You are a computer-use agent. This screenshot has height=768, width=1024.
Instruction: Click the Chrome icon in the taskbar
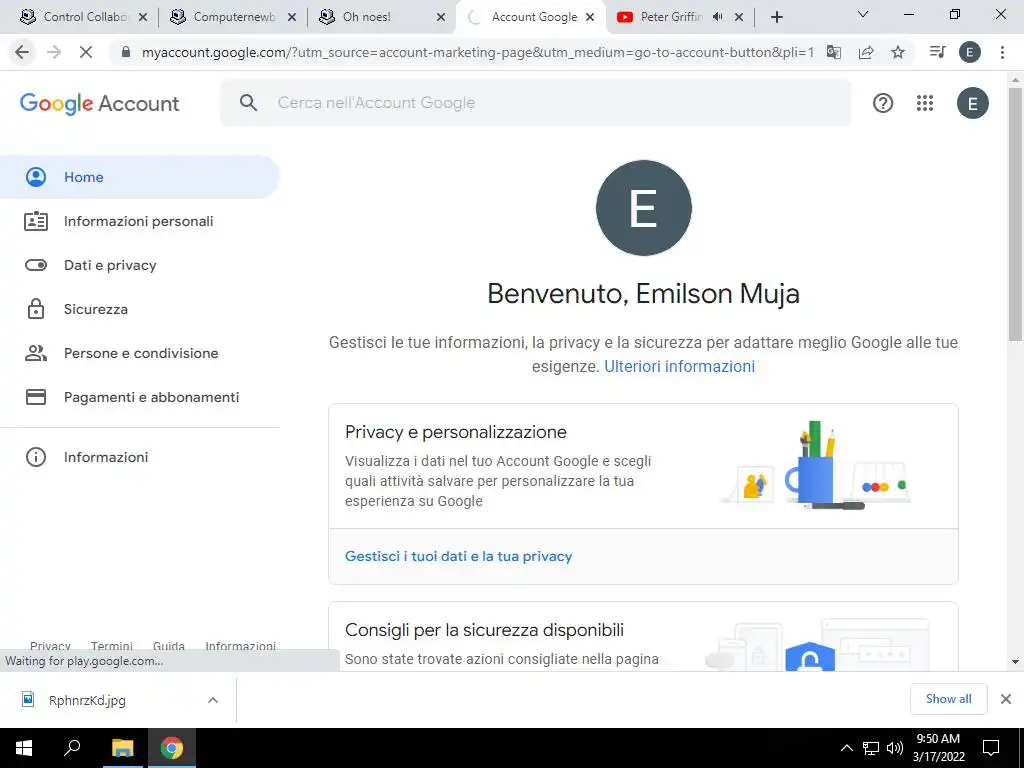click(172, 748)
